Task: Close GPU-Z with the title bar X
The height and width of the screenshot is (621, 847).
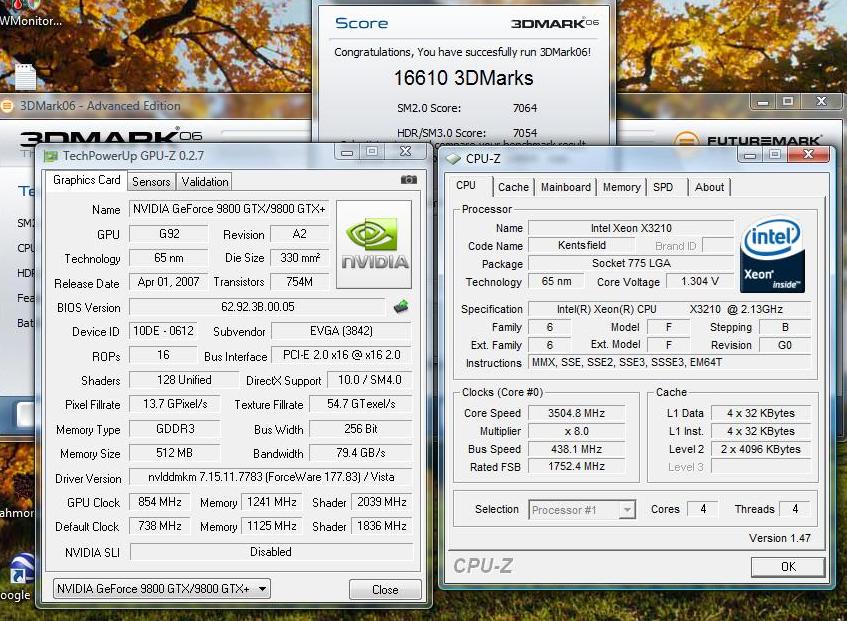Action: pos(405,152)
